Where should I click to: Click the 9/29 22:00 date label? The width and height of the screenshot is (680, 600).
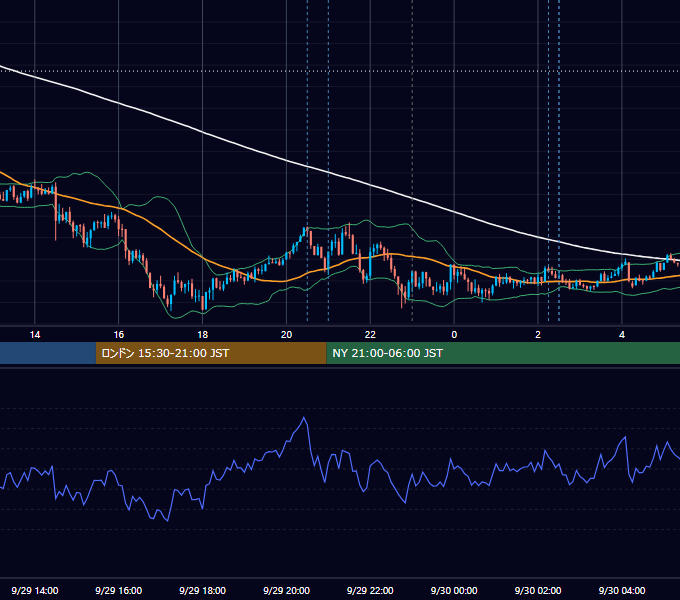(370, 590)
